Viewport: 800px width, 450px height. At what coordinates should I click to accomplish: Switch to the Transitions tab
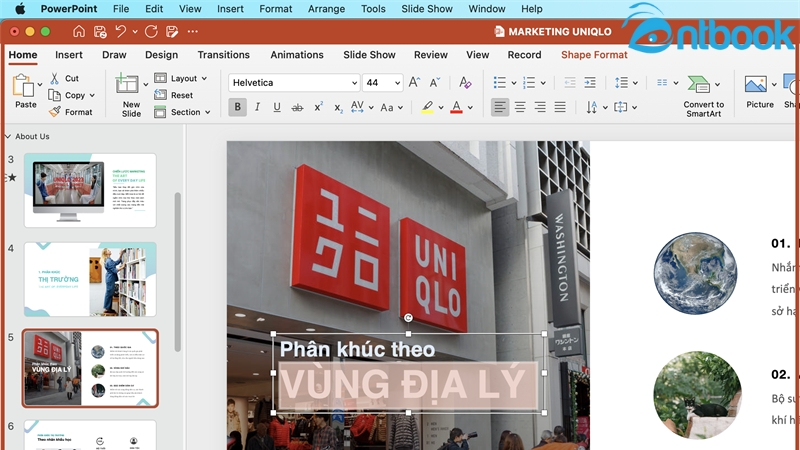(x=223, y=55)
